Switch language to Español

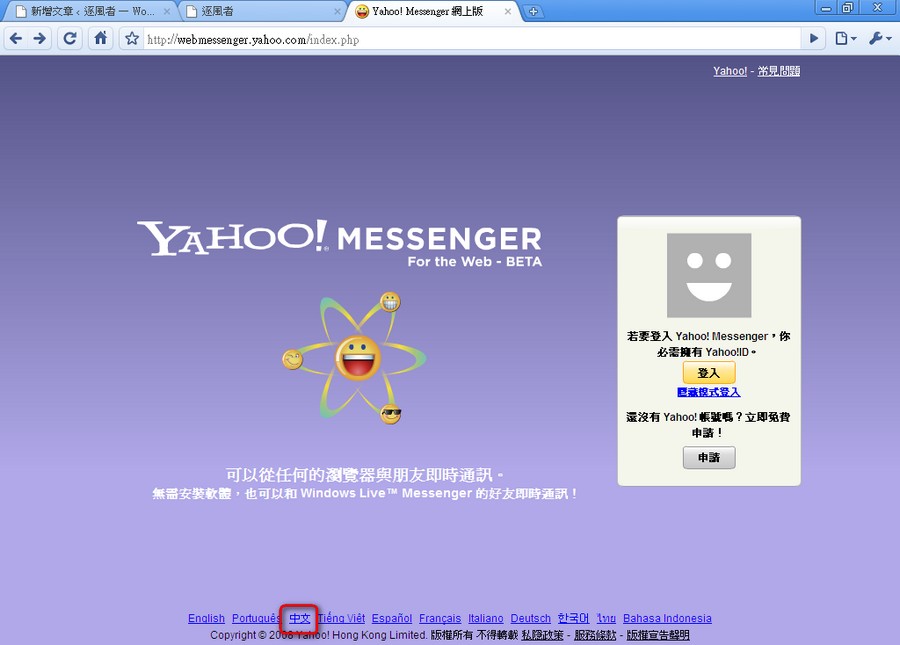[x=392, y=618]
